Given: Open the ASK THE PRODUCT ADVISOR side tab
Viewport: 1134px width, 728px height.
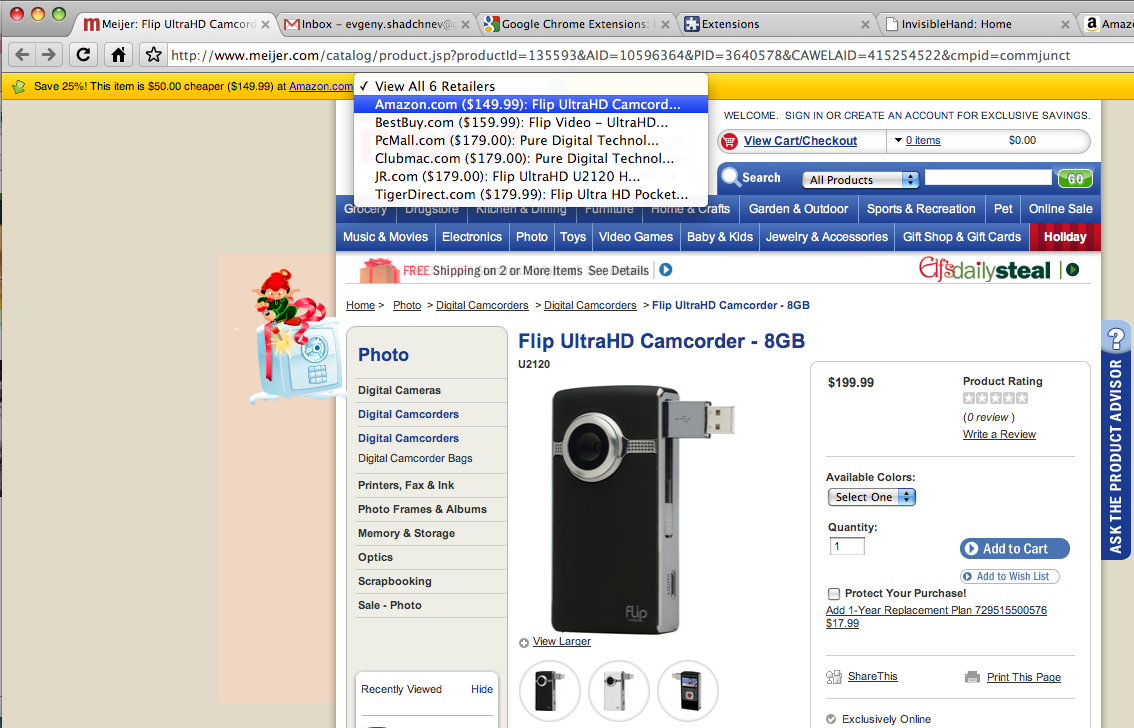Looking at the screenshot, I should (1116, 440).
